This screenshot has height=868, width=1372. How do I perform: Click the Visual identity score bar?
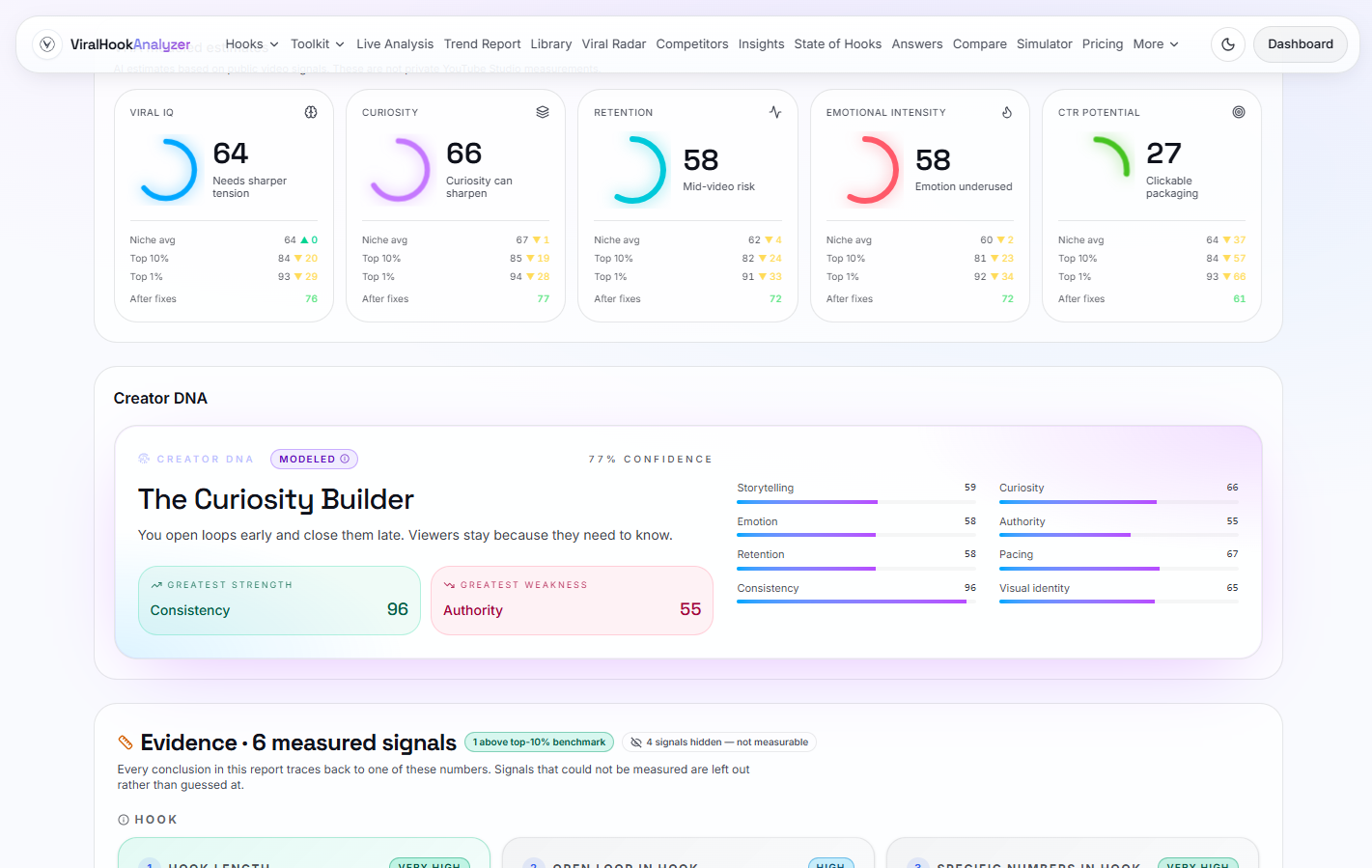[x=1119, y=602]
